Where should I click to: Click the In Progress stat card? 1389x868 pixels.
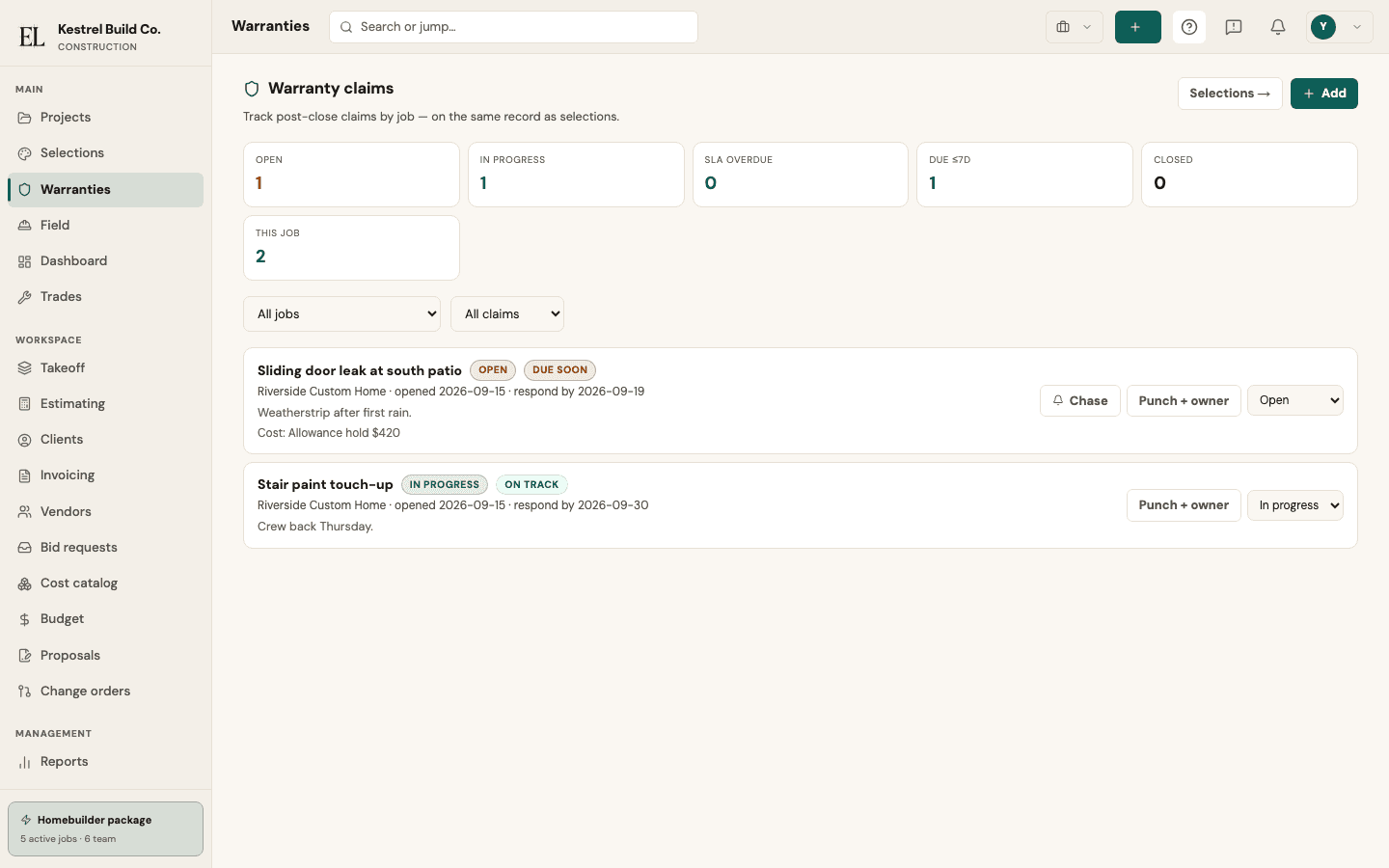click(x=576, y=175)
